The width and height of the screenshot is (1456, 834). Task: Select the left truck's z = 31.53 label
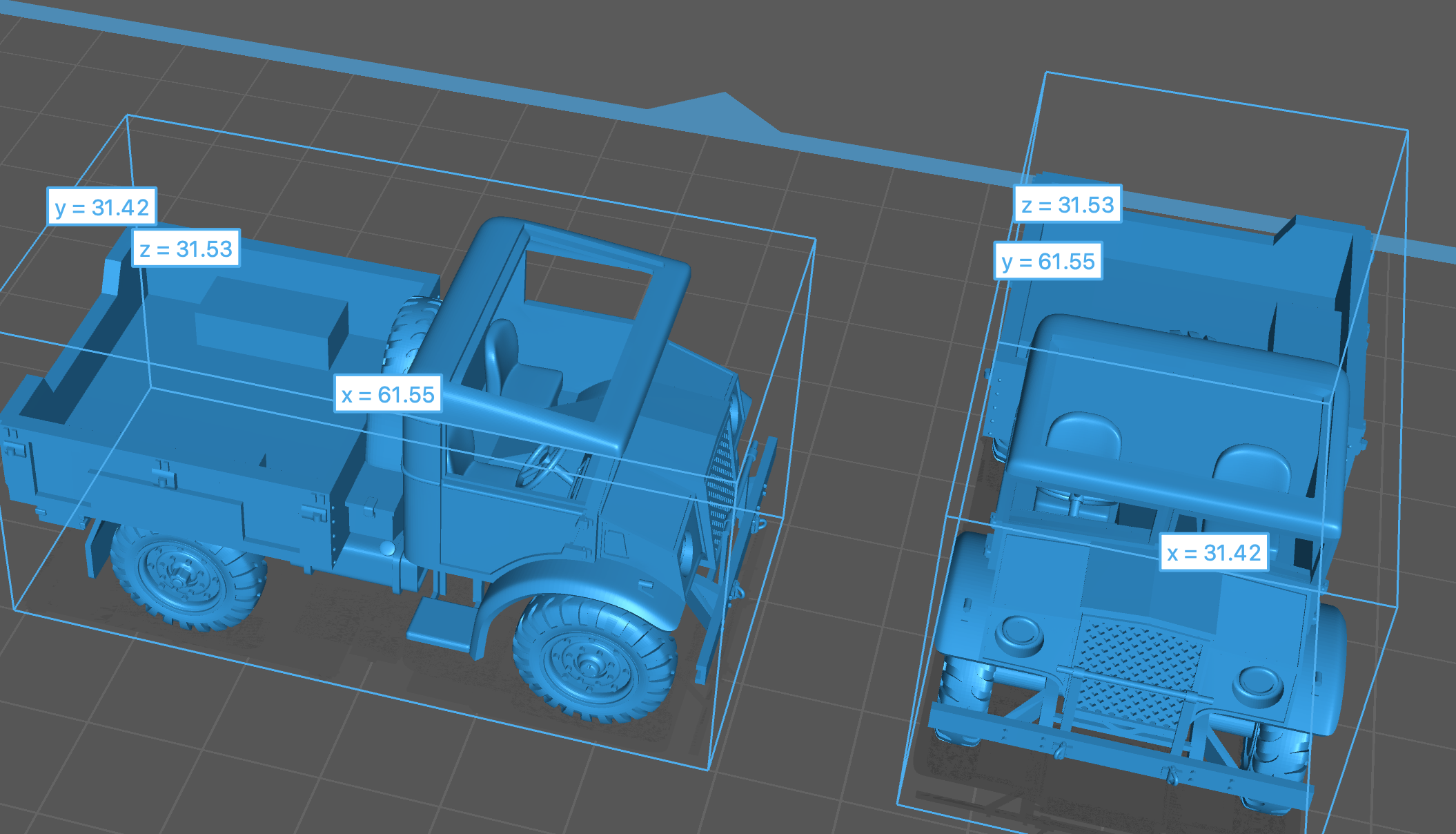tap(186, 249)
